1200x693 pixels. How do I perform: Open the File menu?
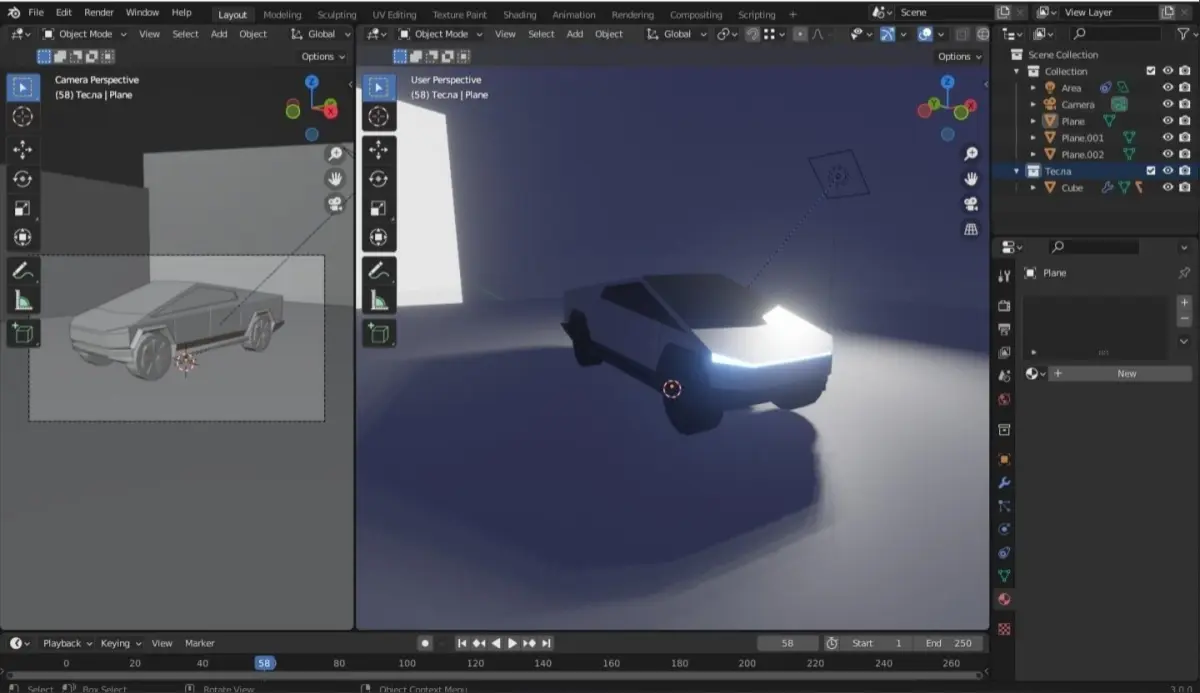pyautogui.click(x=36, y=13)
